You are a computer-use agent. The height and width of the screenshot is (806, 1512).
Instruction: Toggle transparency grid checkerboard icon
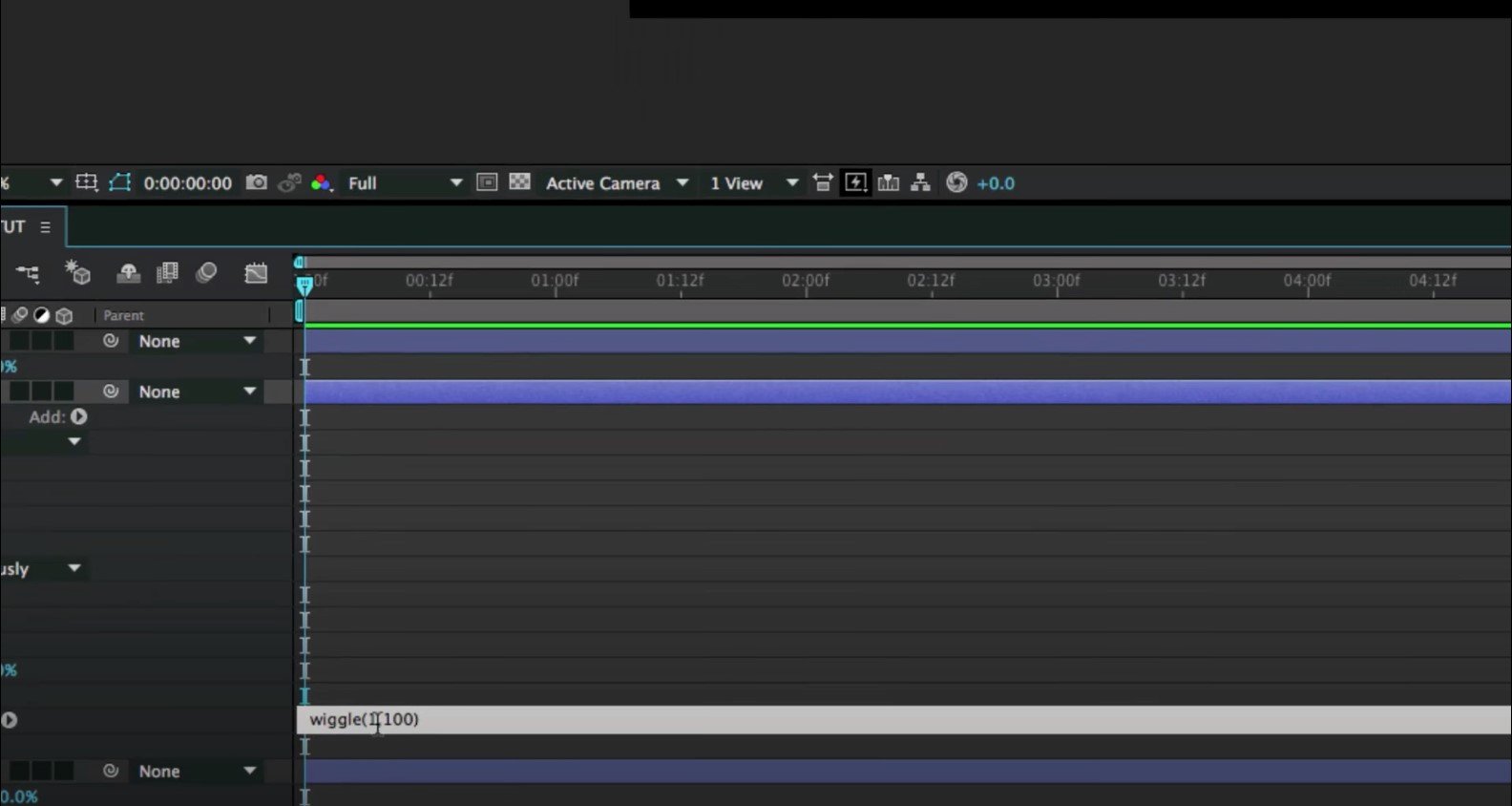click(x=519, y=181)
